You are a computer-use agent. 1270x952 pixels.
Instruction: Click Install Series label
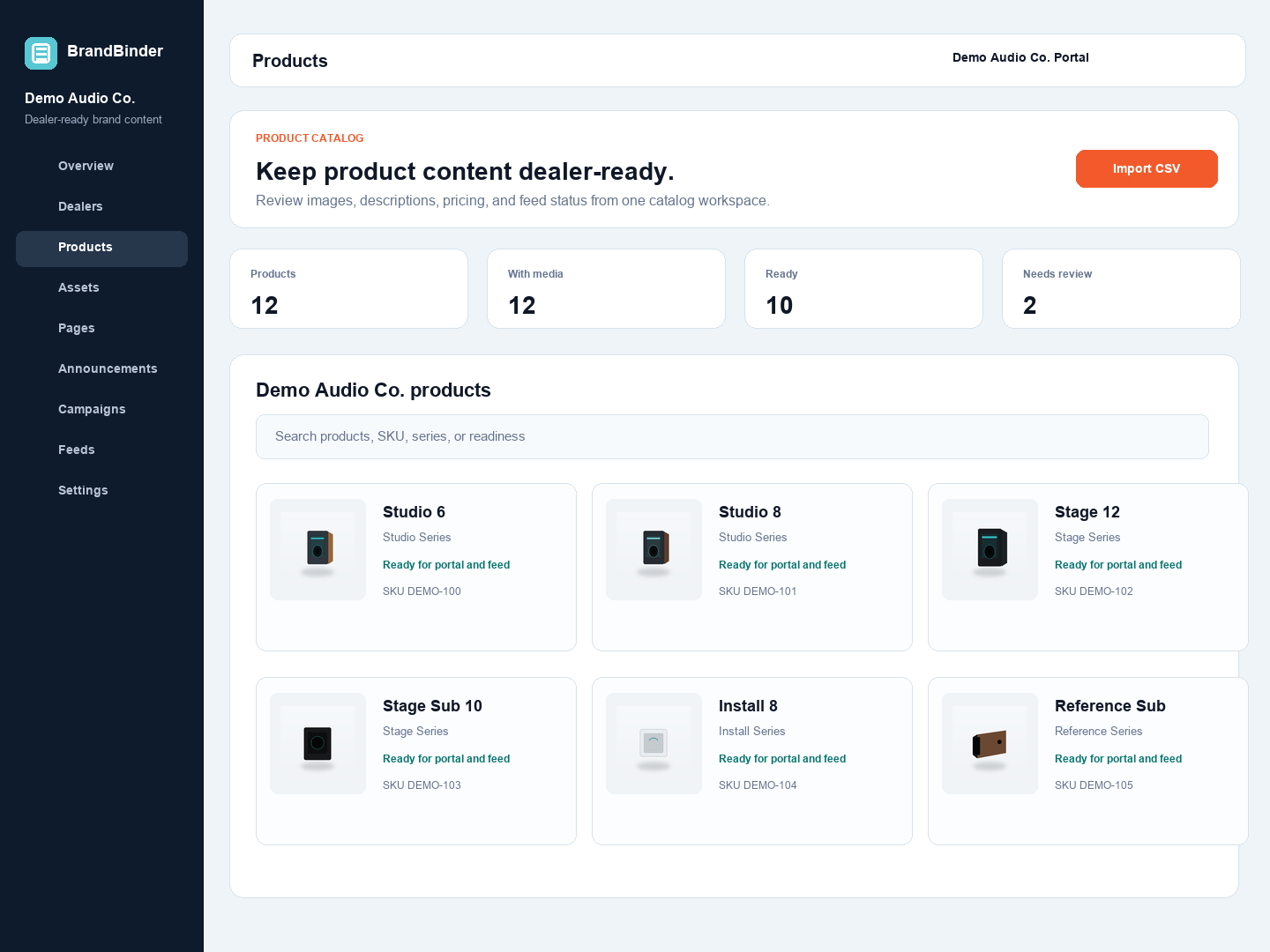tap(751, 732)
